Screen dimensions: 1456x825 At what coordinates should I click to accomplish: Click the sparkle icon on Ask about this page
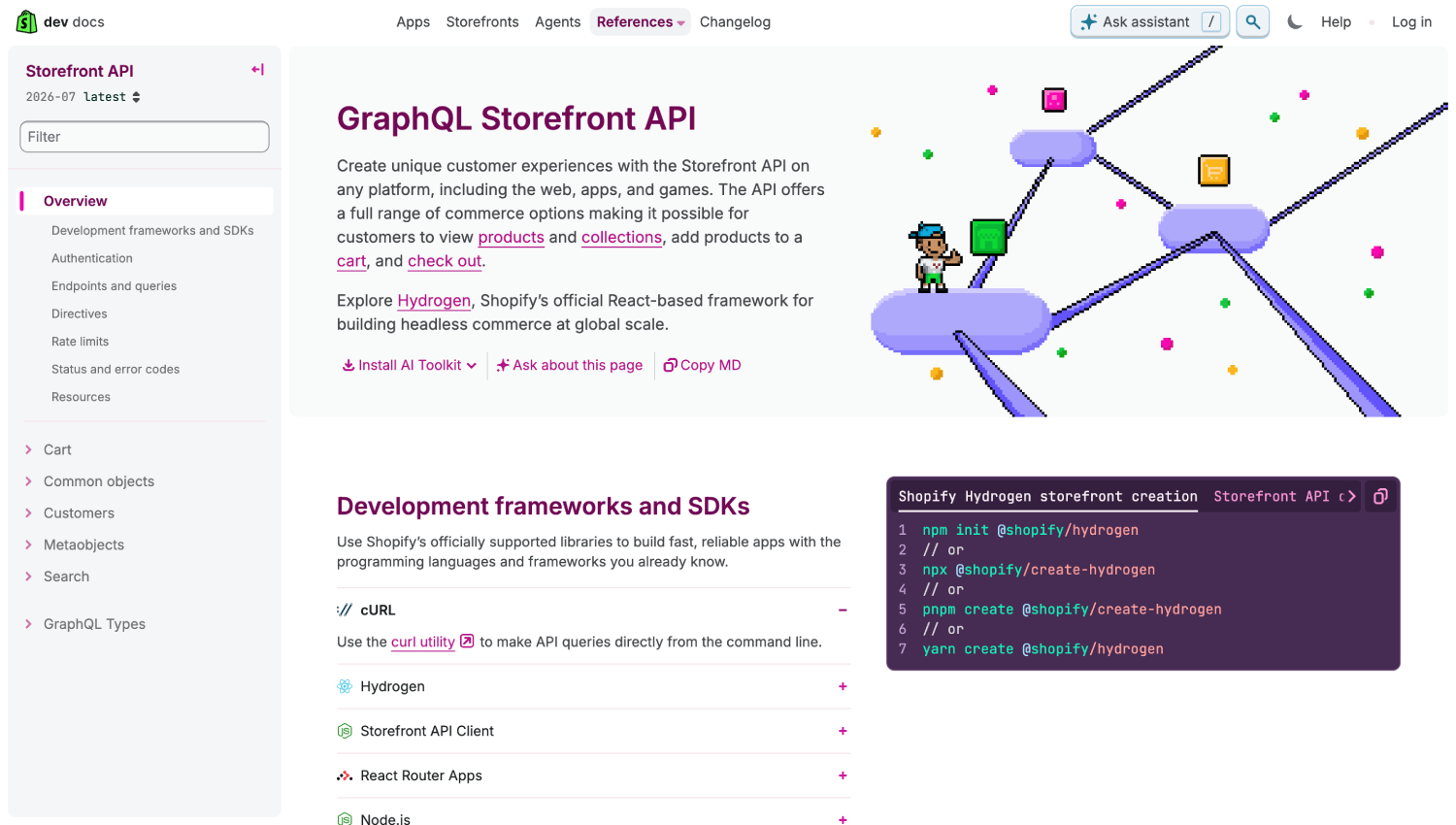[x=503, y=365]
